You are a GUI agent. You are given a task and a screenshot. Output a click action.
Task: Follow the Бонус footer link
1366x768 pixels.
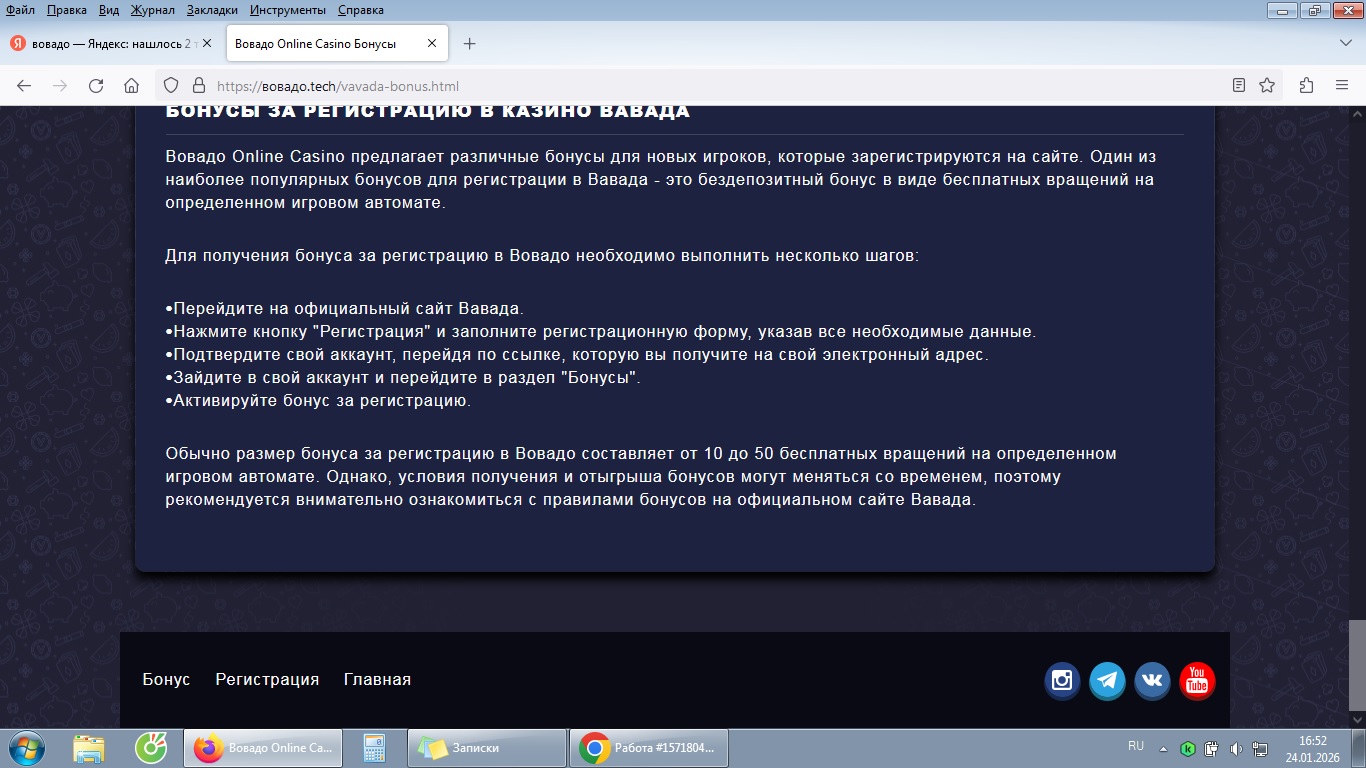pos(166,679)
